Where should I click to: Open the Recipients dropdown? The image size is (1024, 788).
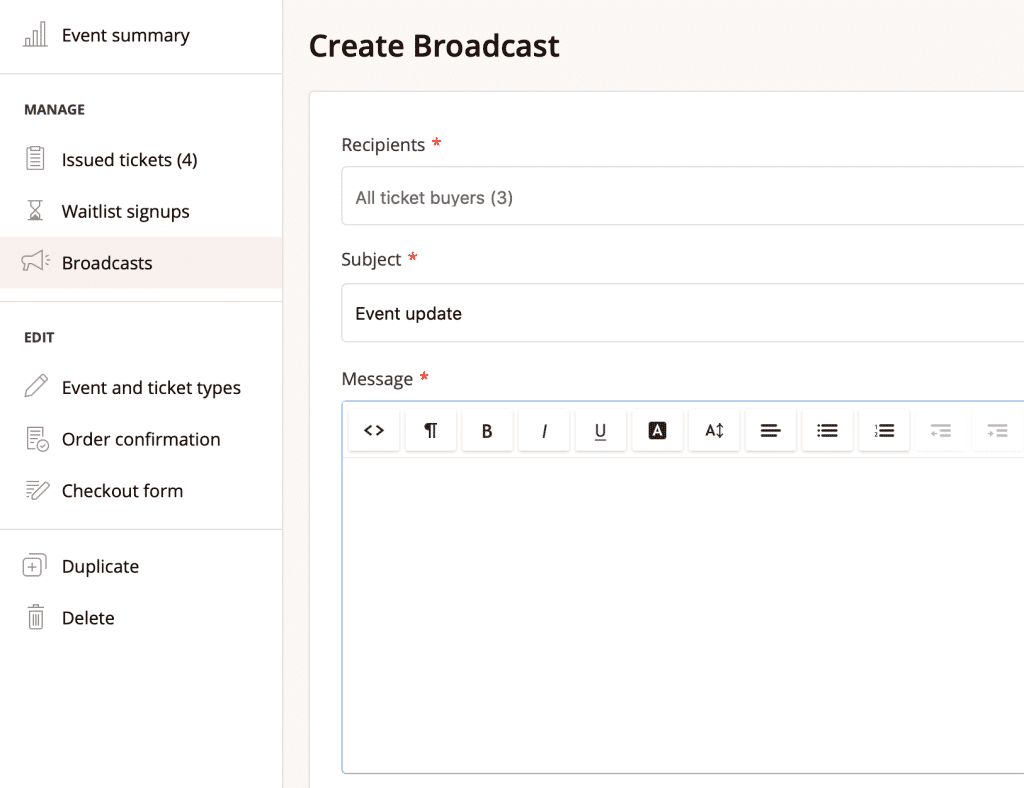[x=682, y=196]
